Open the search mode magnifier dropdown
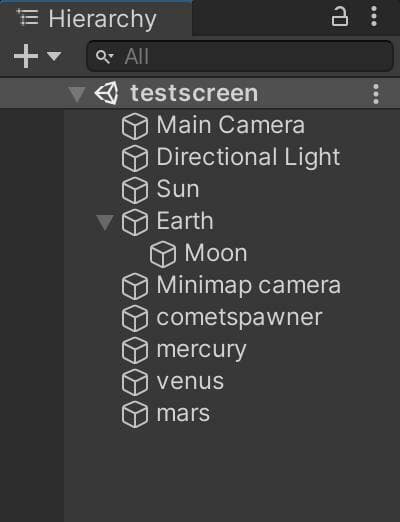This screenshot has width=400, height=522. click(104, 57)
